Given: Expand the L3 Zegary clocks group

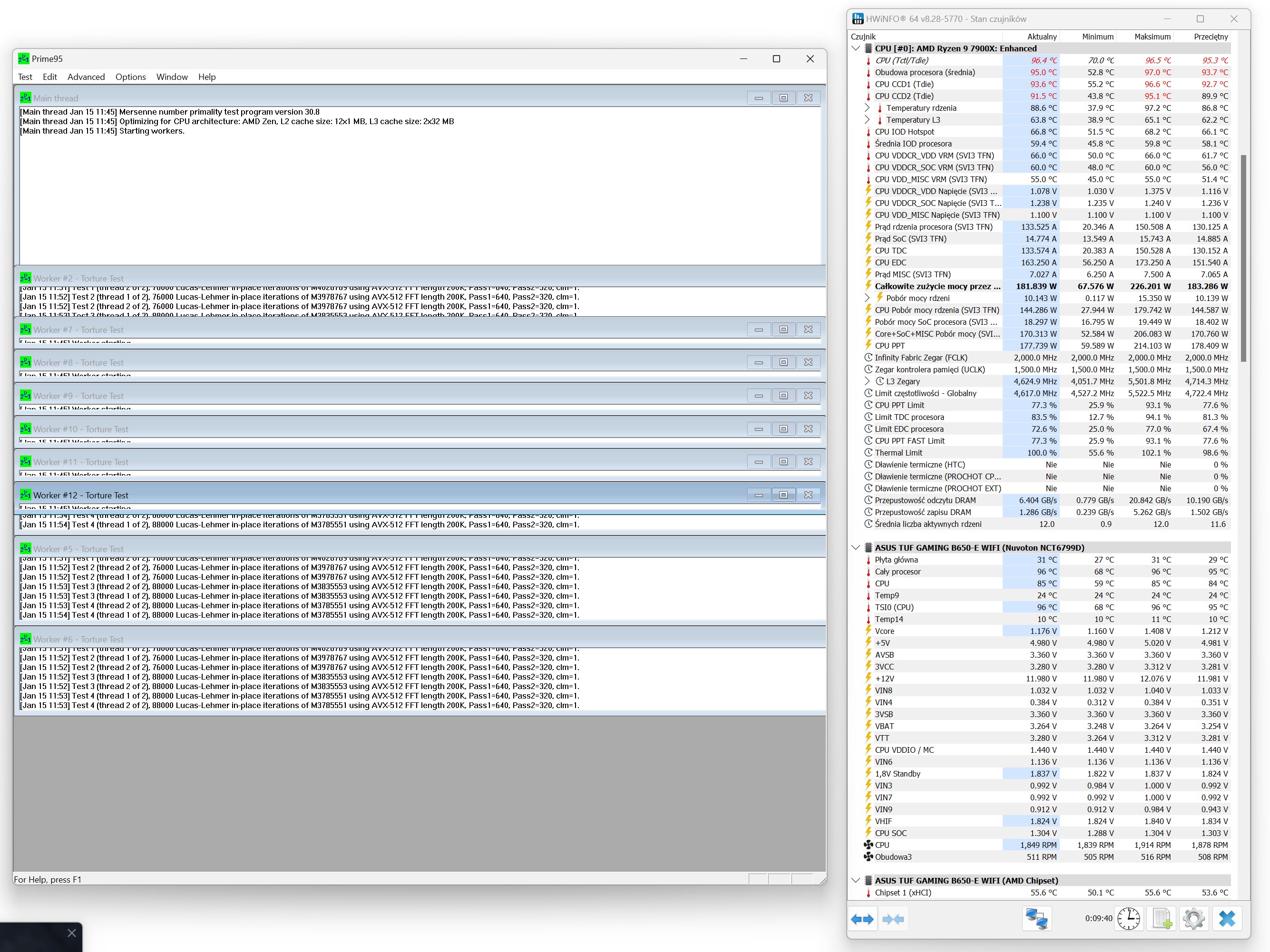Looking at the screenshot, I should 868,381.
